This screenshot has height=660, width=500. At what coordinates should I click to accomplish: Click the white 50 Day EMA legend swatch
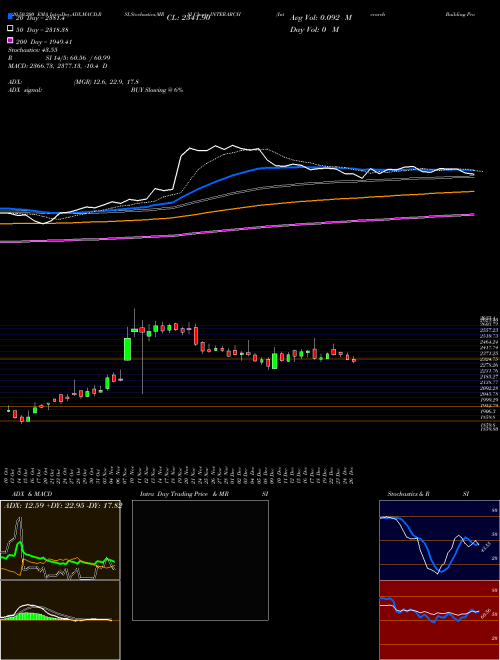11,29
